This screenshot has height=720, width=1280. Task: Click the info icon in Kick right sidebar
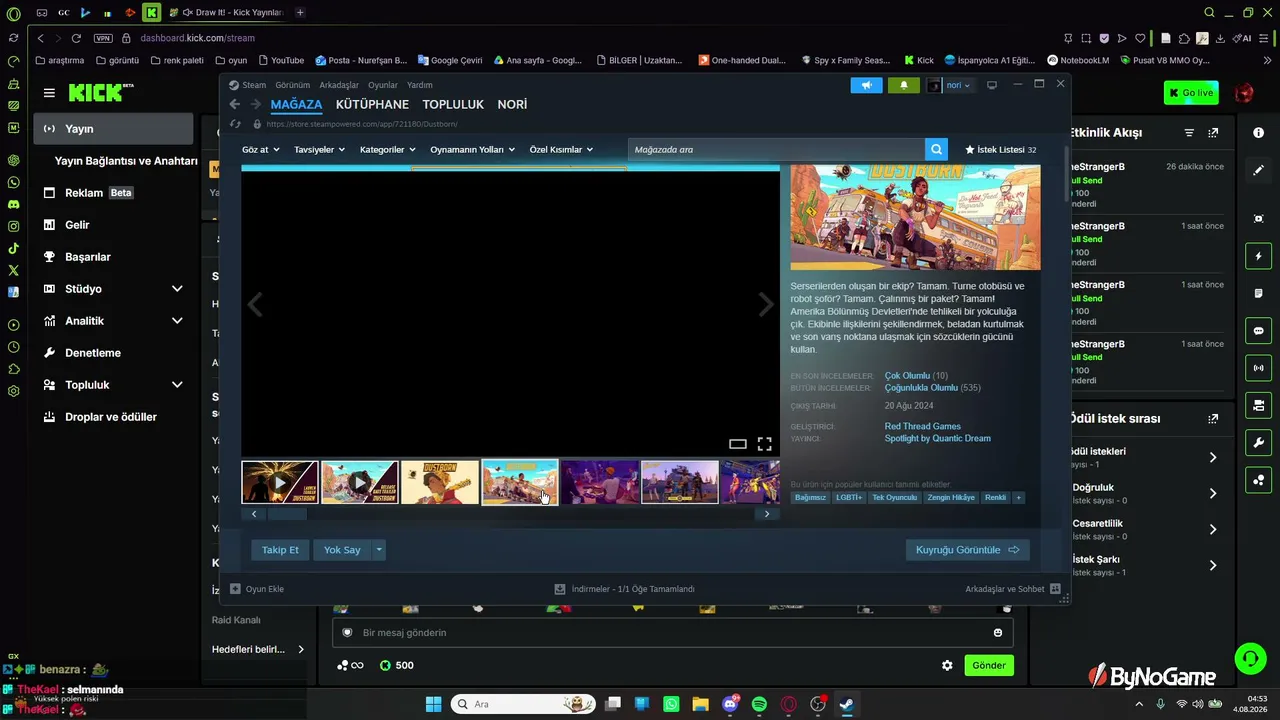tap(1258, 133)
